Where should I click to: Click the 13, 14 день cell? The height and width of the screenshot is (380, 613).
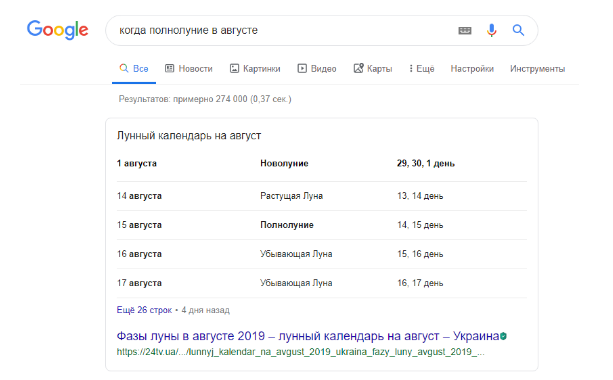point(420,196)
